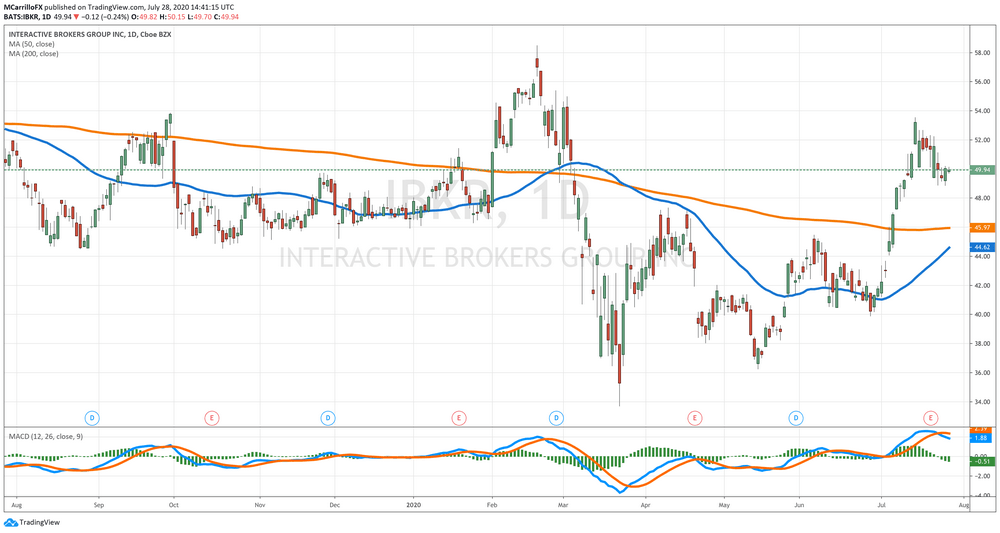This screenshot has width=1000, height=533.
Task: Click the 40.00 price axis label
Action: (x=982, y=314)
